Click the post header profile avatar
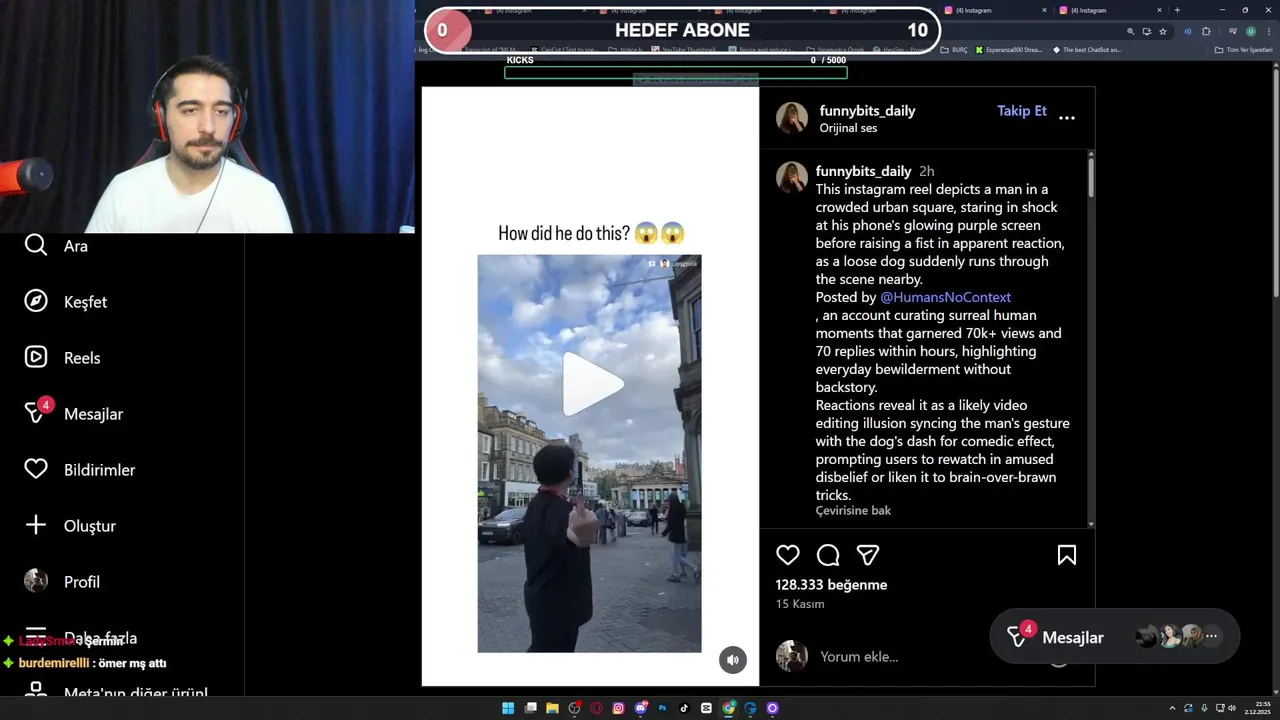Image resolution: width=1280 pixels, height=720 pixels. tap(792, 118)
